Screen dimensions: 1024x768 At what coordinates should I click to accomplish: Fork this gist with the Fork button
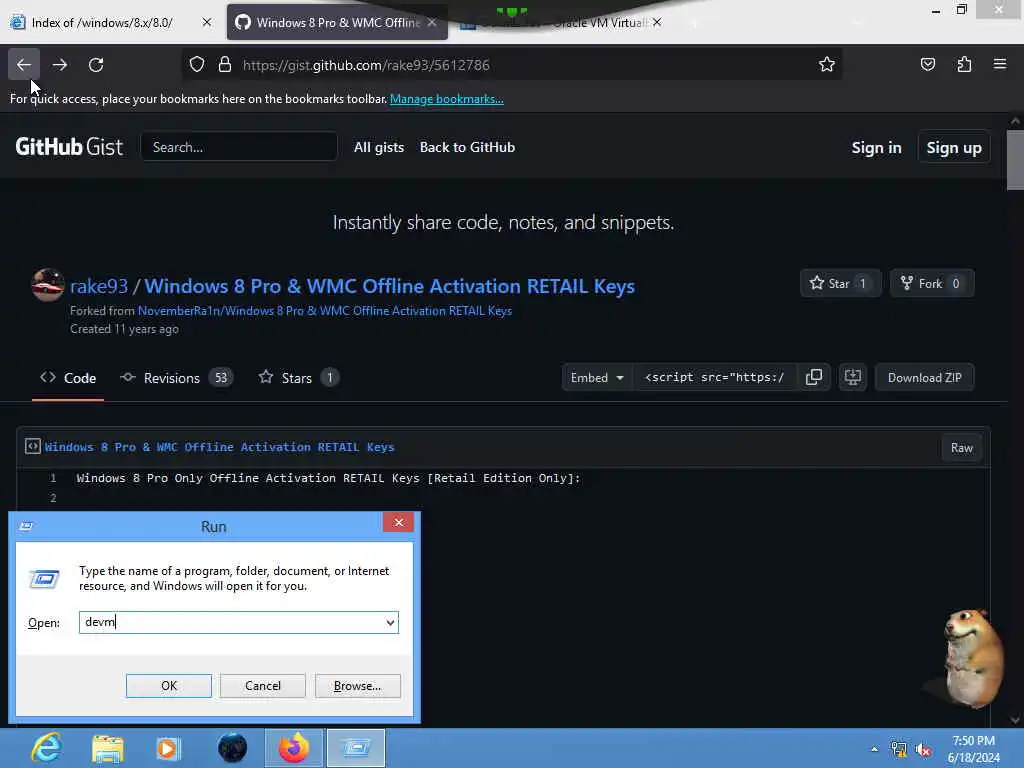click(932, 283)
